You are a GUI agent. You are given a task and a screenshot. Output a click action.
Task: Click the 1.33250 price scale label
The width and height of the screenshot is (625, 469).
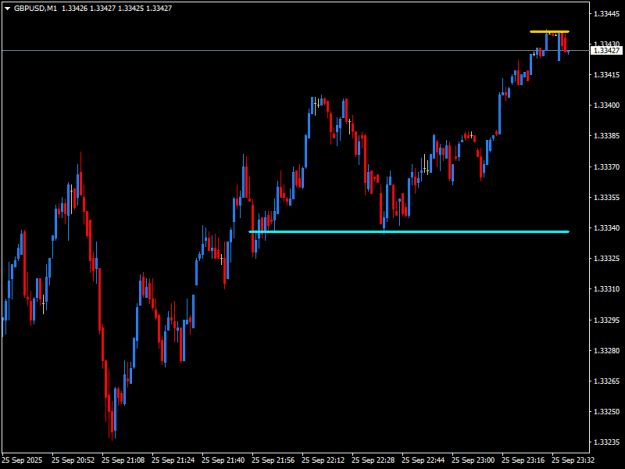607,412
